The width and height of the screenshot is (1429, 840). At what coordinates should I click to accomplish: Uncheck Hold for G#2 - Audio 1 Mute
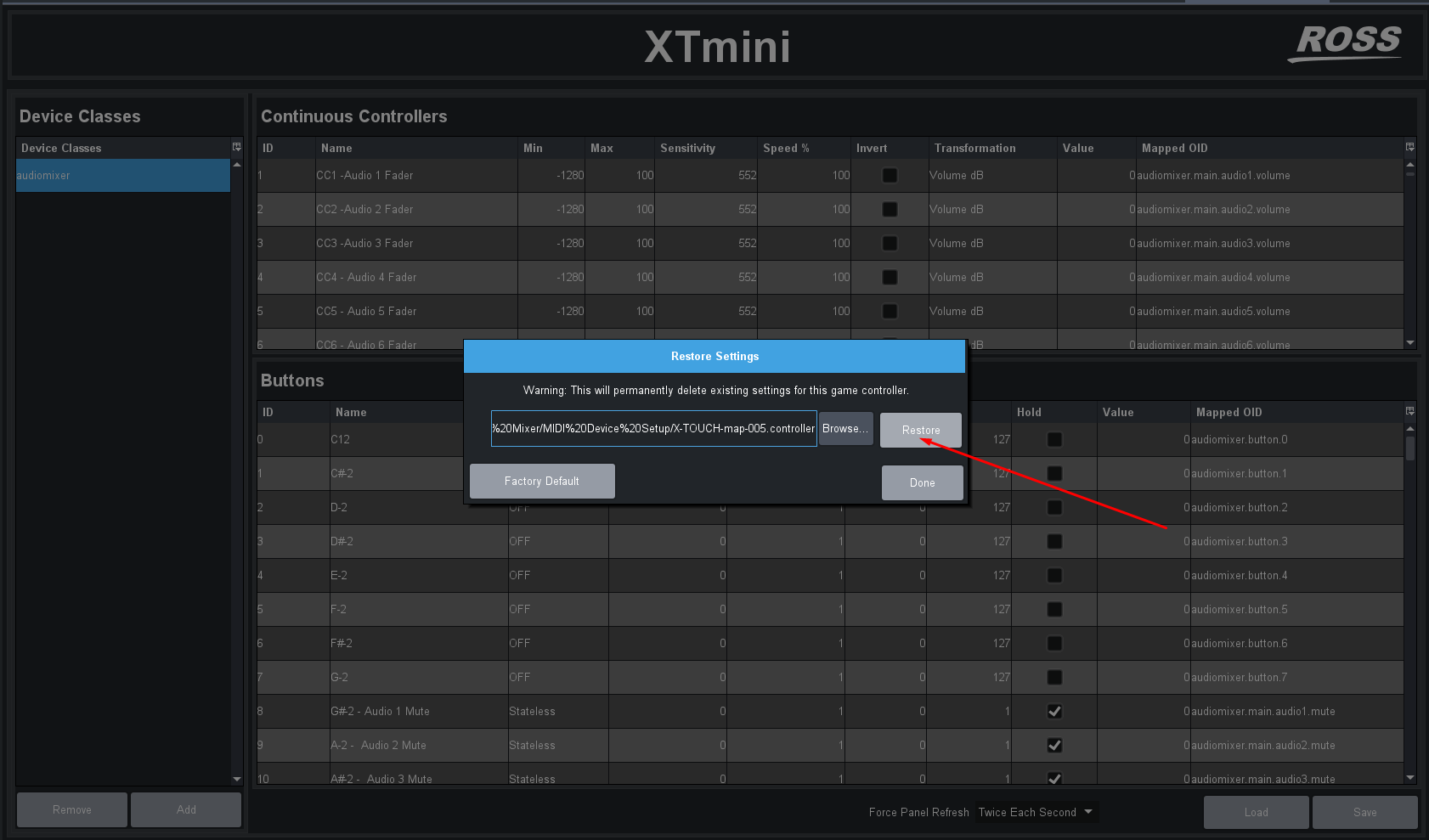point(1054,711)
